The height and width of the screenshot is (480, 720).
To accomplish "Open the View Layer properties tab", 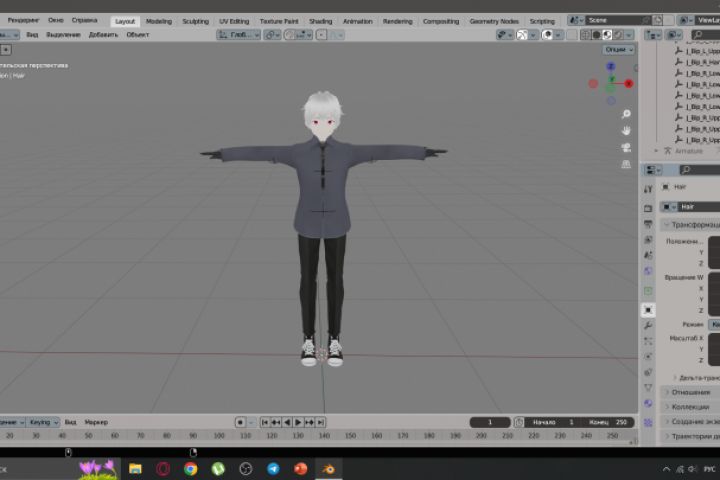I will [648, 240].
